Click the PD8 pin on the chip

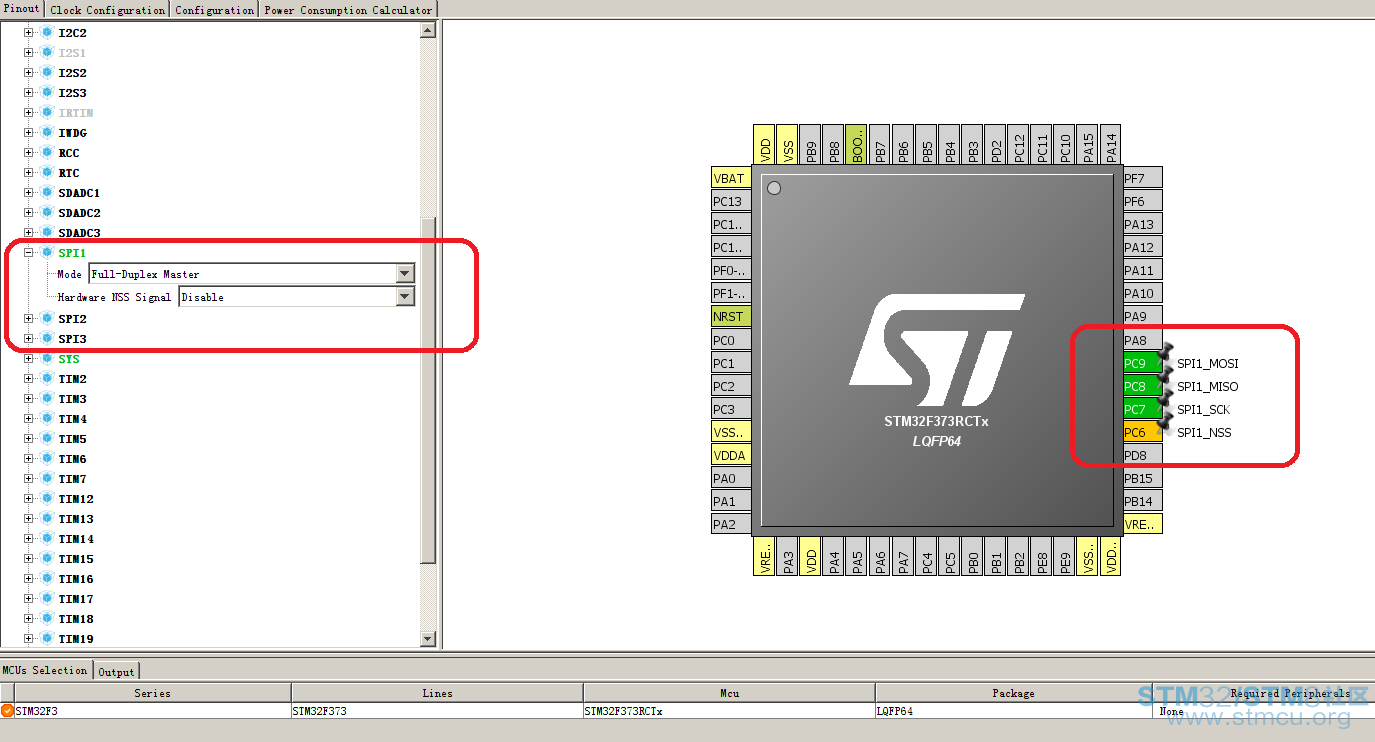(x=1142, y=455)
